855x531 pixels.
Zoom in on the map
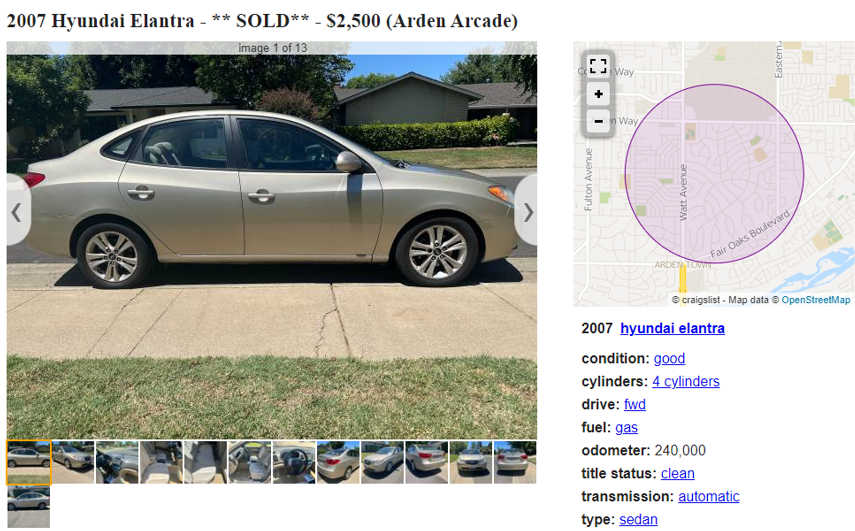[598, 94]
